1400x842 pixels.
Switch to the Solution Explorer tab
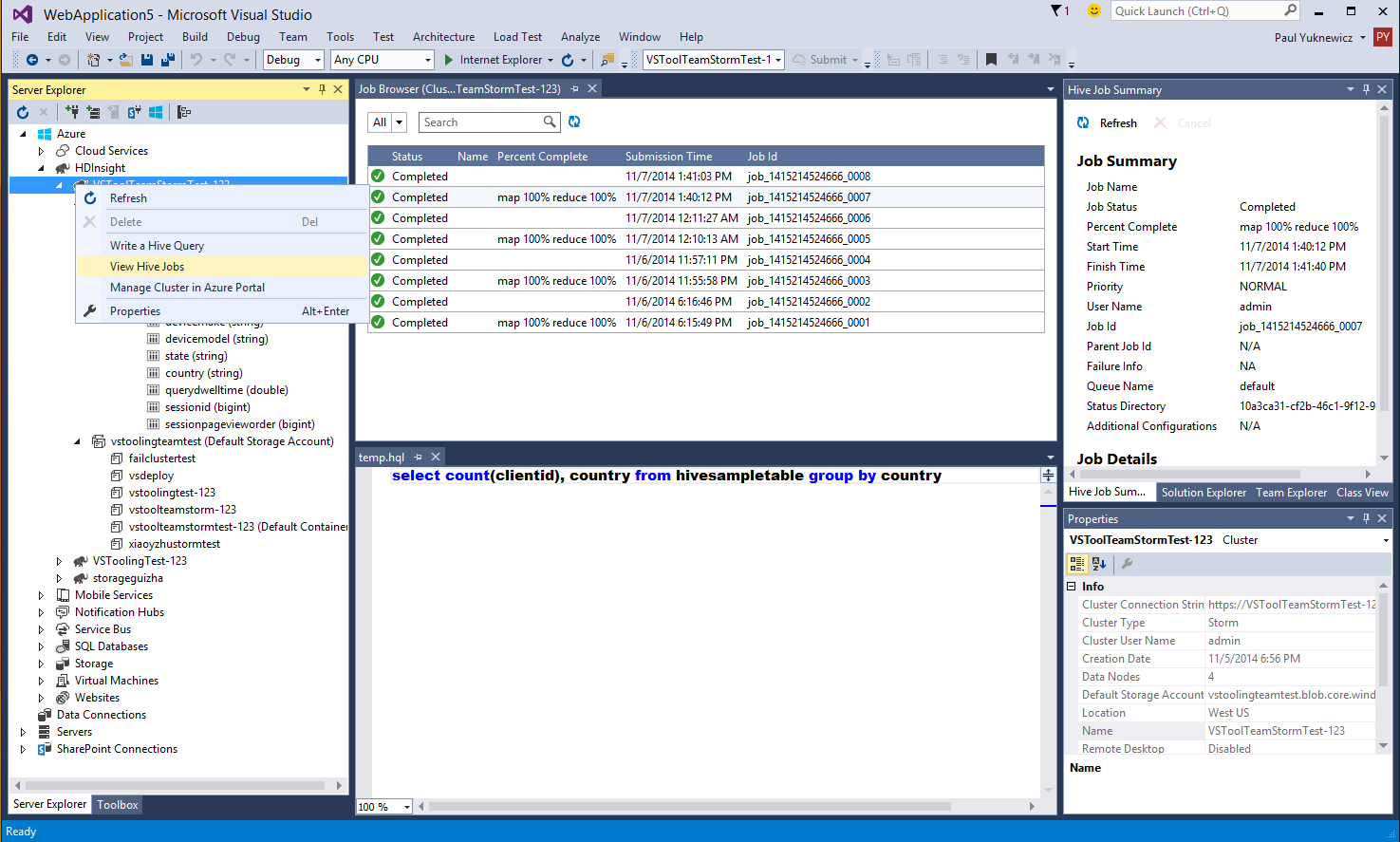click(1204, 492)
